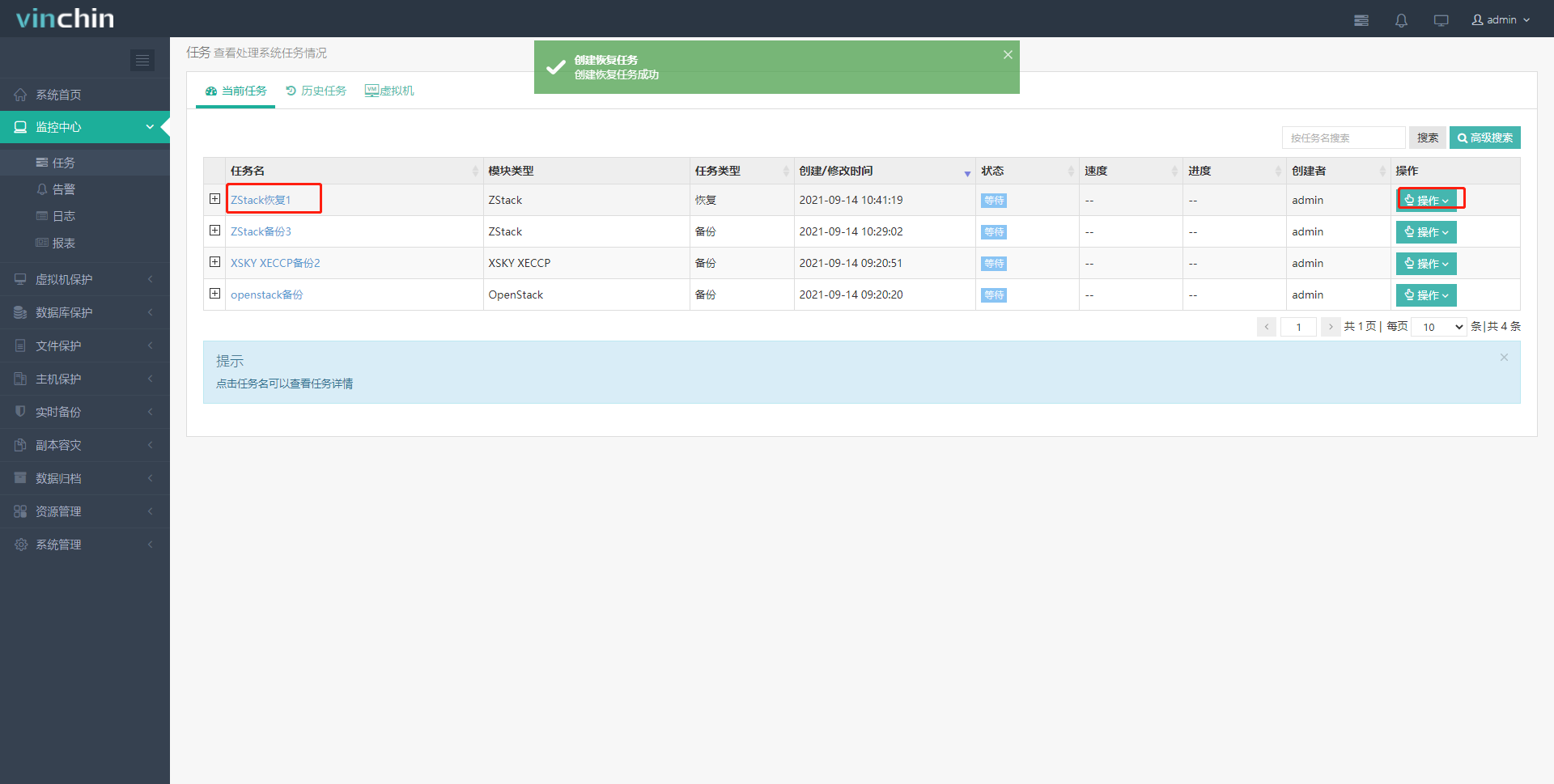Open 日志 submenu item
1554x784 pixels.
(x=85, y=216)
